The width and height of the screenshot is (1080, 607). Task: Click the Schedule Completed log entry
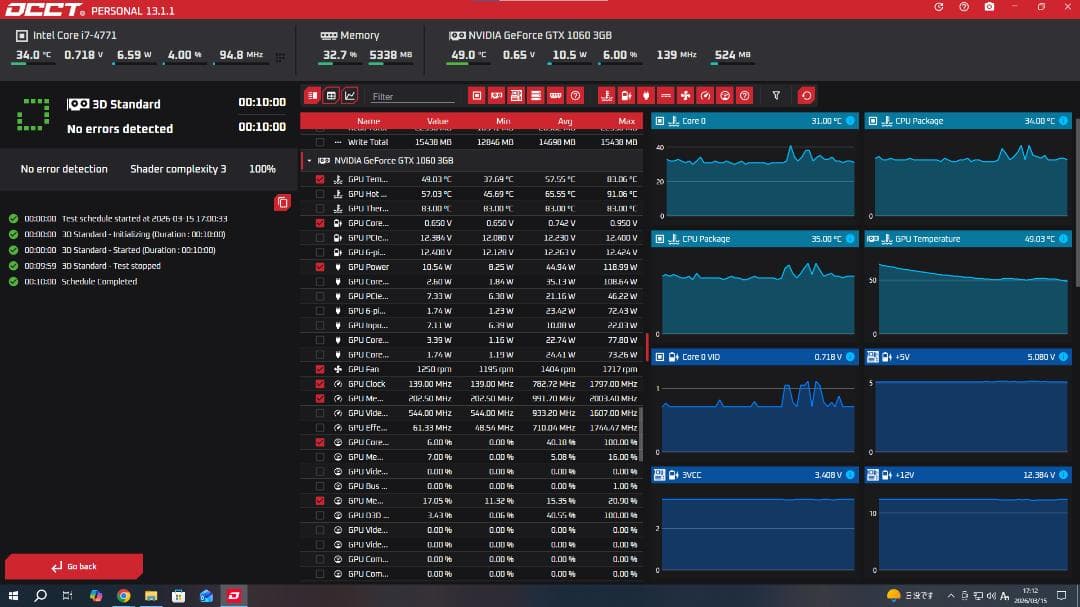(x=99, y=282)
